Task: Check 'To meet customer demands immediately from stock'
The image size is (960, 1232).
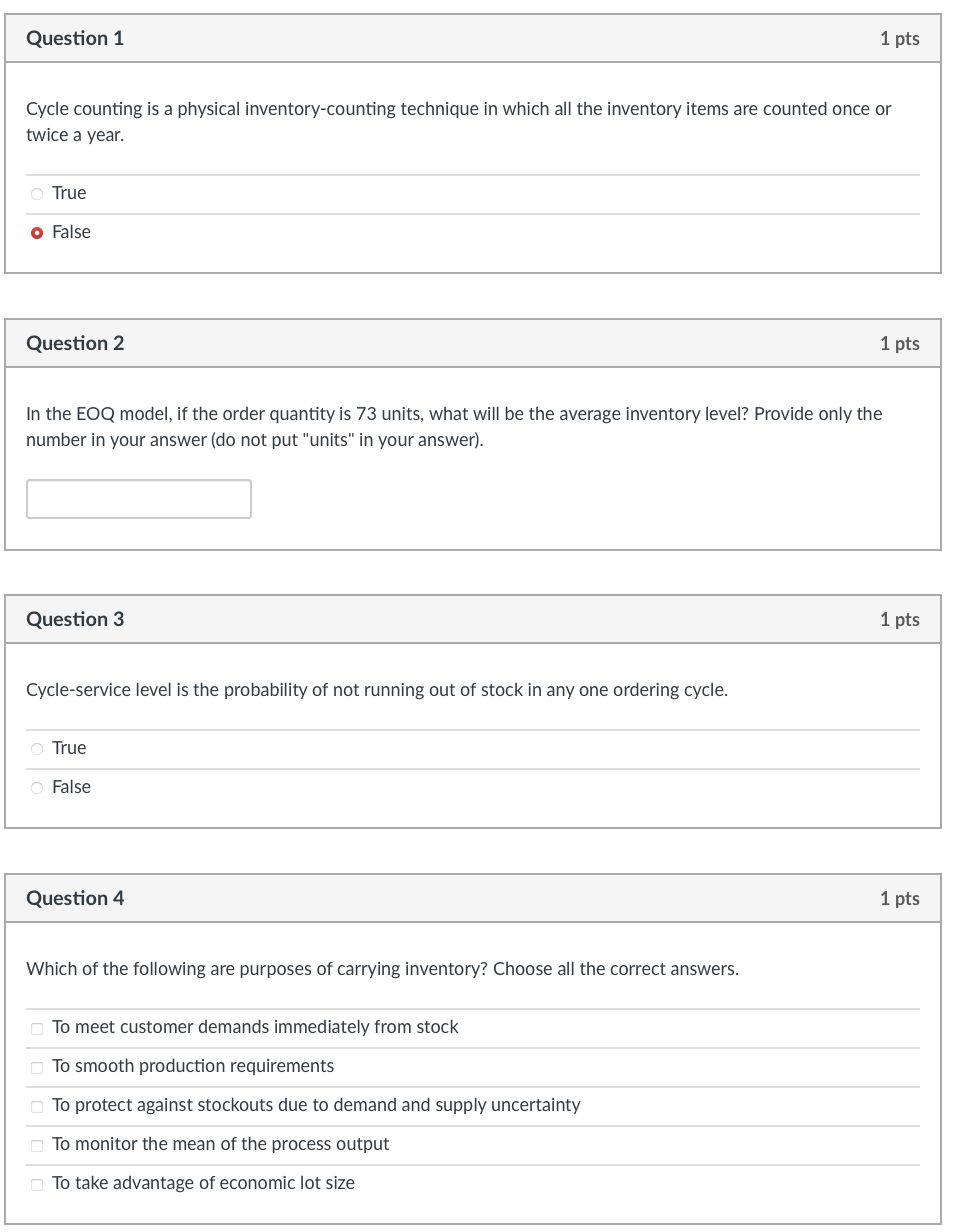Action: [37, 1028]
